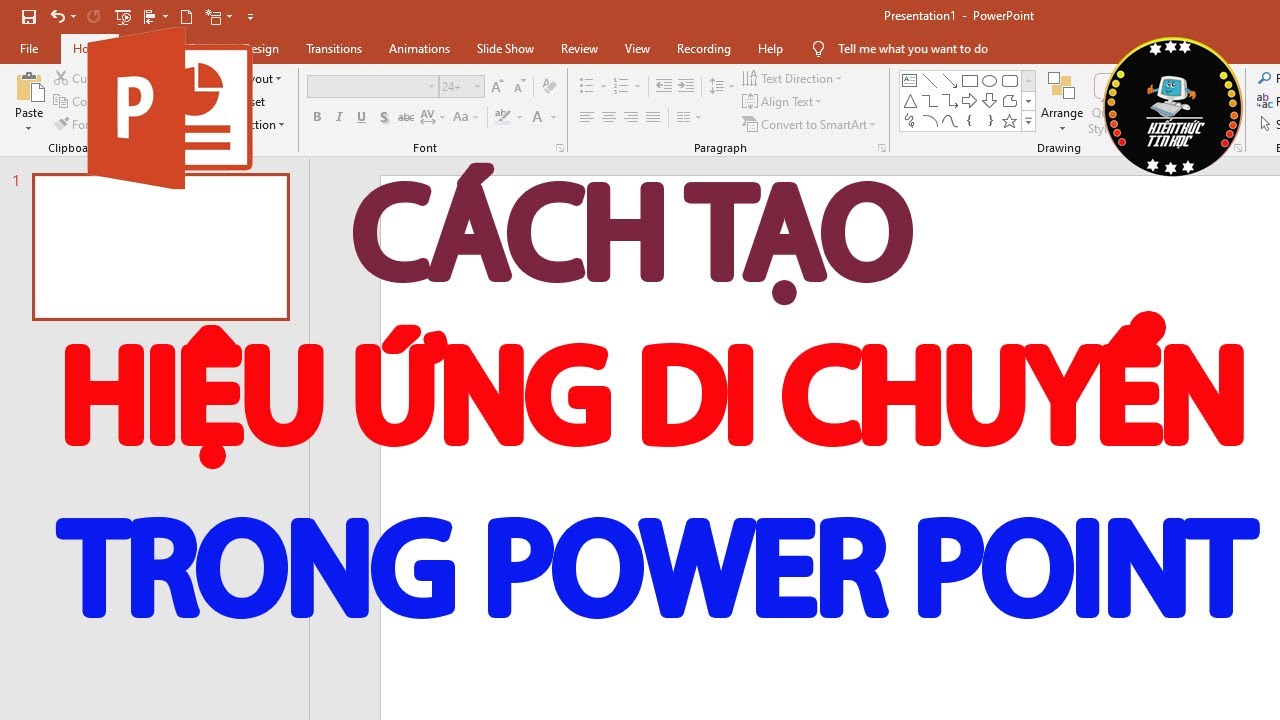The image size is (1280, 720).
Task: Select the 5-point Star shape
Action: tap(1010, 121)
